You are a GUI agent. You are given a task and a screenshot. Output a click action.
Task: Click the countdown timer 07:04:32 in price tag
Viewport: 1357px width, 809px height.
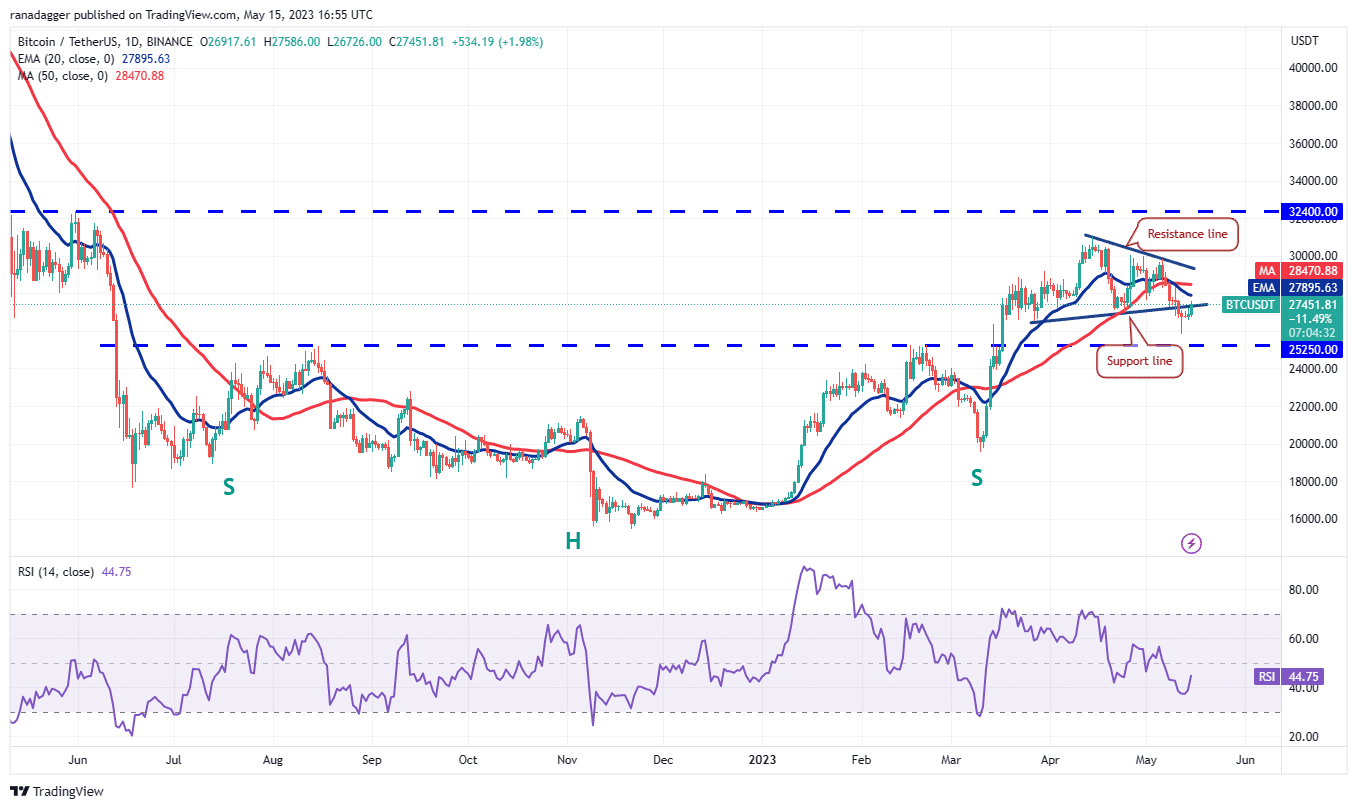[x=1312, y=333]
